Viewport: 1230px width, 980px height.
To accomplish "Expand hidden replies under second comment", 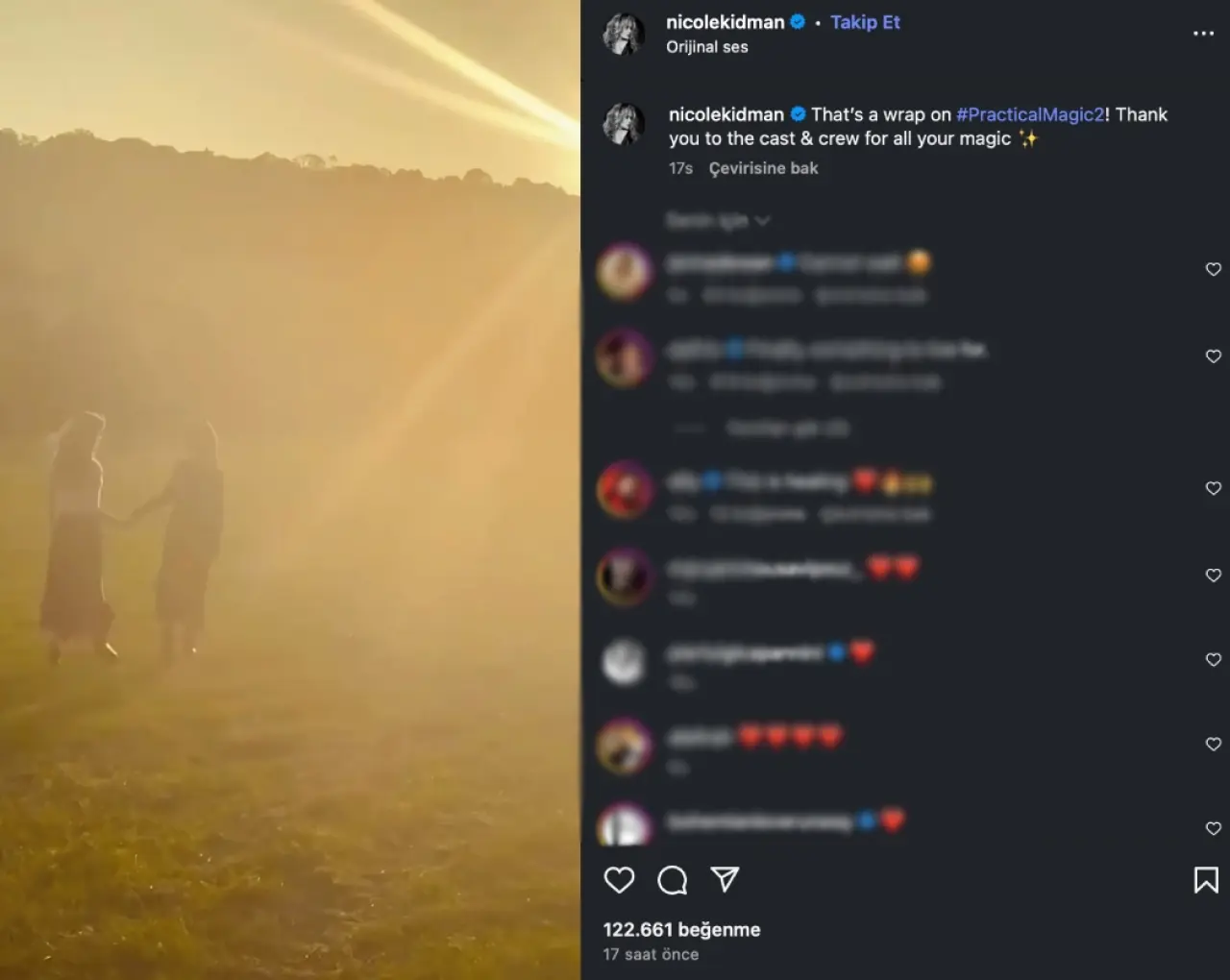I will coord(786,428).
